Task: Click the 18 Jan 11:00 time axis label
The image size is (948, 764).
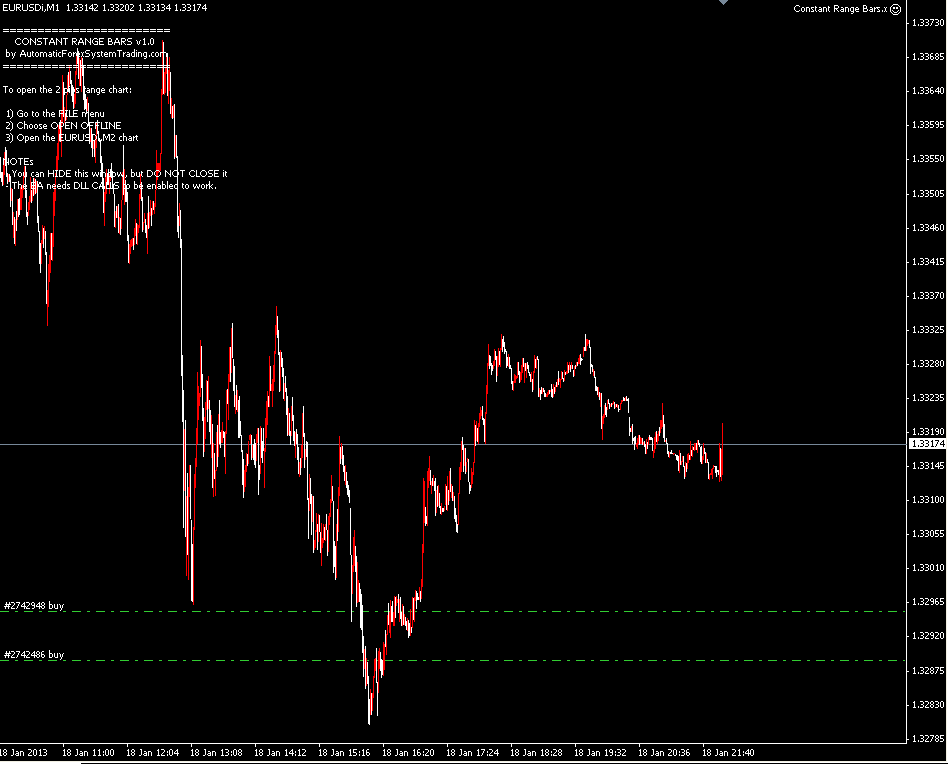Action: pos(88,753)
